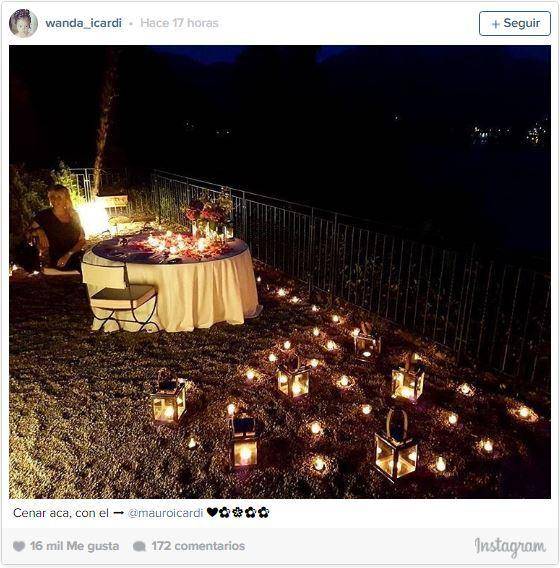560x568 pixels.
Task: Click the woman seated in the photo
Action: point(56,229)
